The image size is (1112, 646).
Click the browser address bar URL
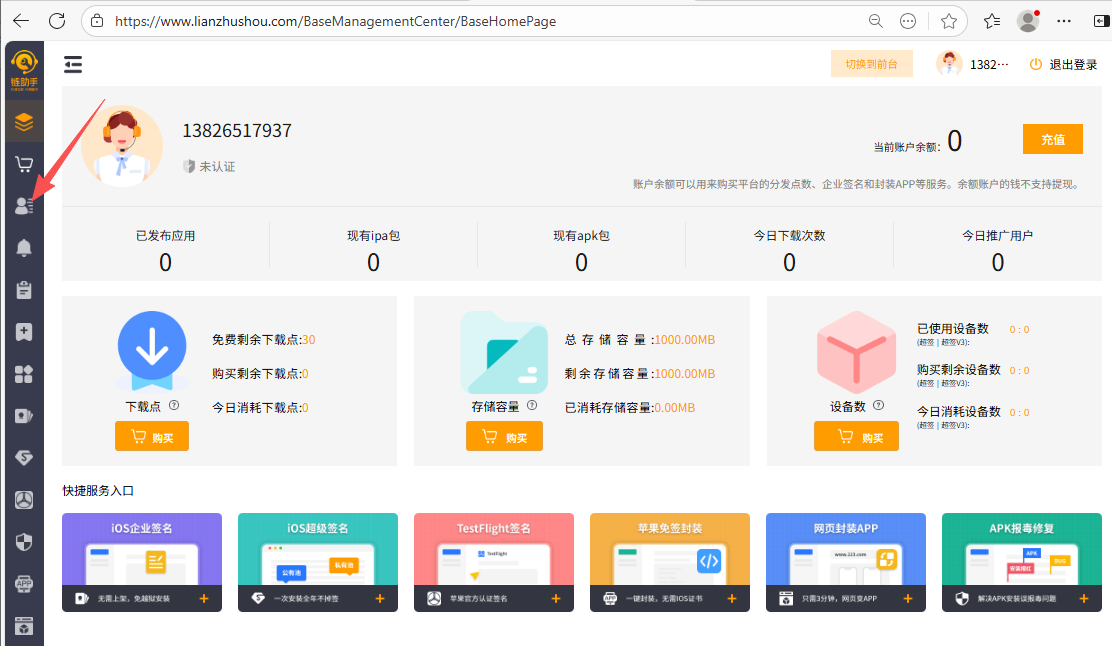pos(335,21)
